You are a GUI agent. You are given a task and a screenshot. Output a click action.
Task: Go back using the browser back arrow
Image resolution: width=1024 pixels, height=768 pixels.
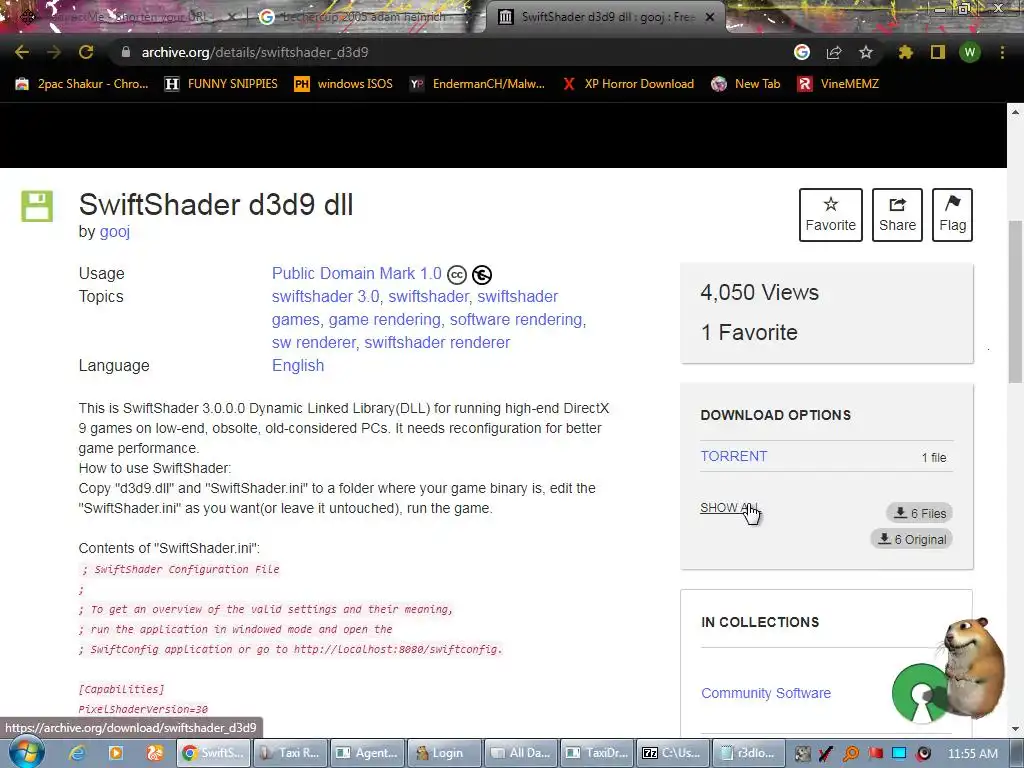point(22,52)
